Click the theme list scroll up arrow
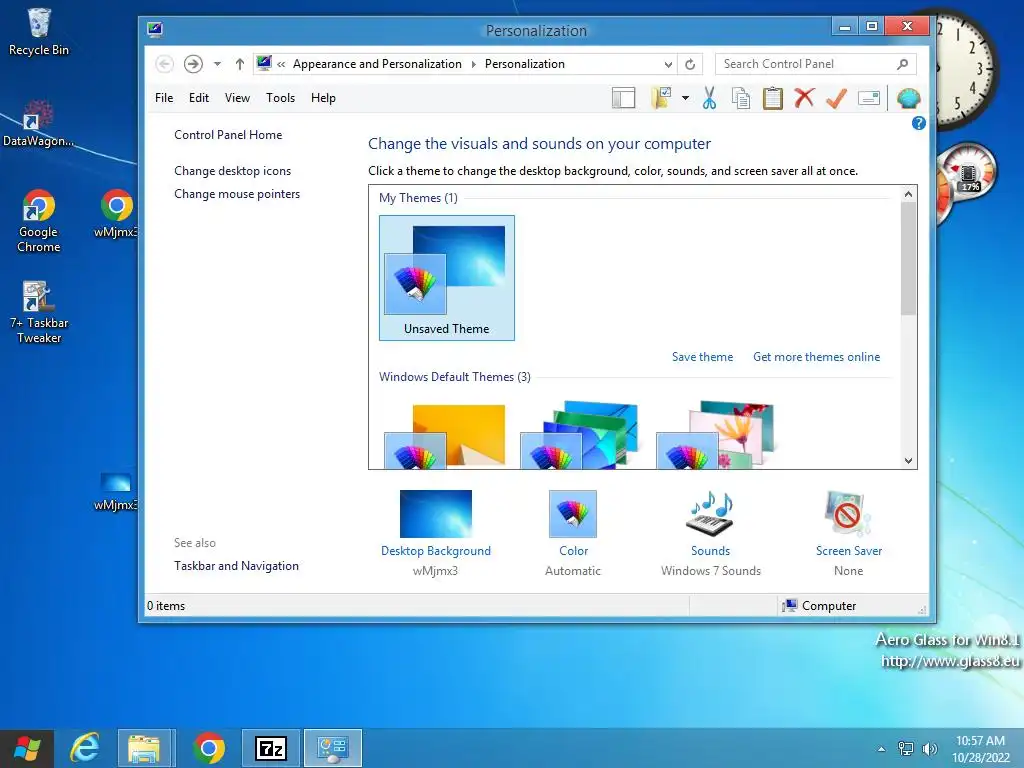 click(x=908, y=194)
